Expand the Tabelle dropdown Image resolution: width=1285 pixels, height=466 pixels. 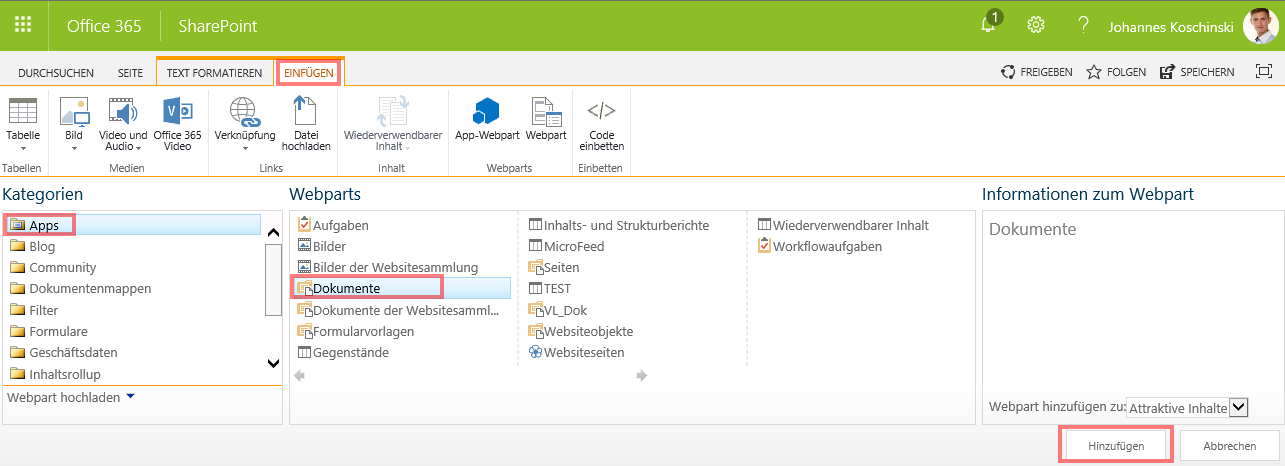tap(23, 147)
